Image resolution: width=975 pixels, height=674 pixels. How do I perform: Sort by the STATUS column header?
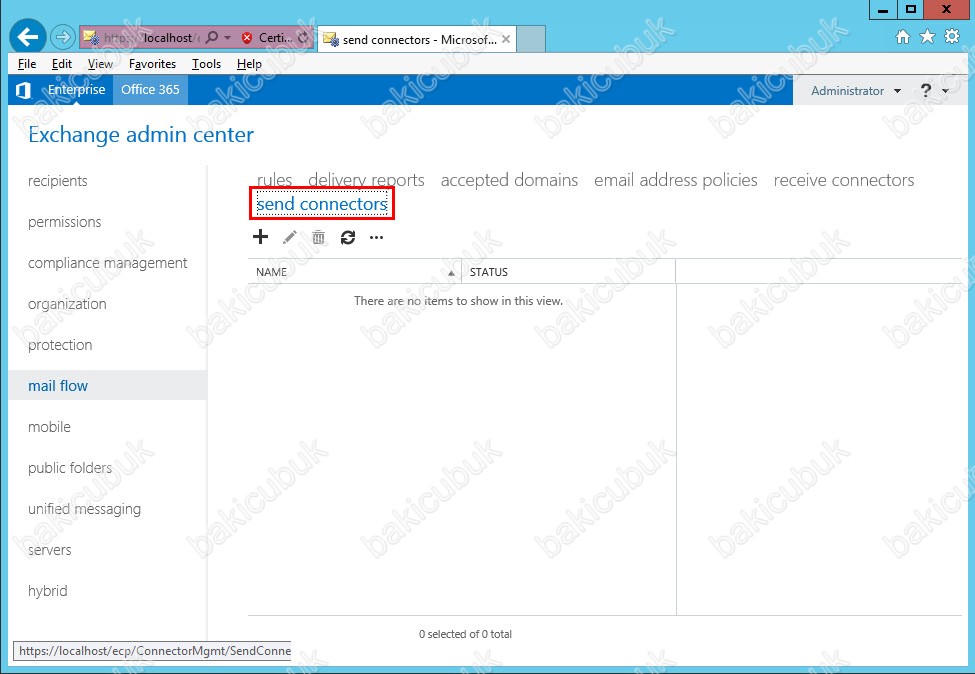pyautogui.click(x=568, y=272)
